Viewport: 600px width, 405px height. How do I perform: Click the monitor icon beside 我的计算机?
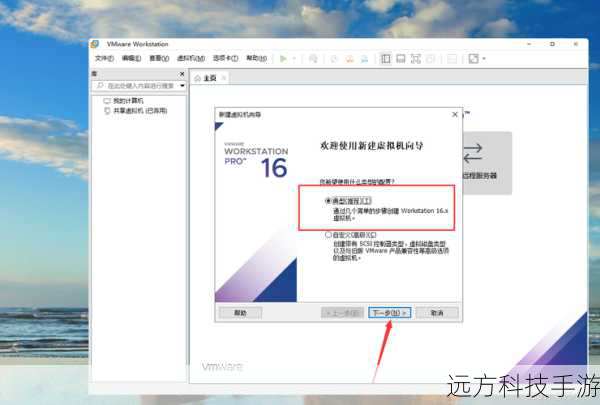pos(107,101)
